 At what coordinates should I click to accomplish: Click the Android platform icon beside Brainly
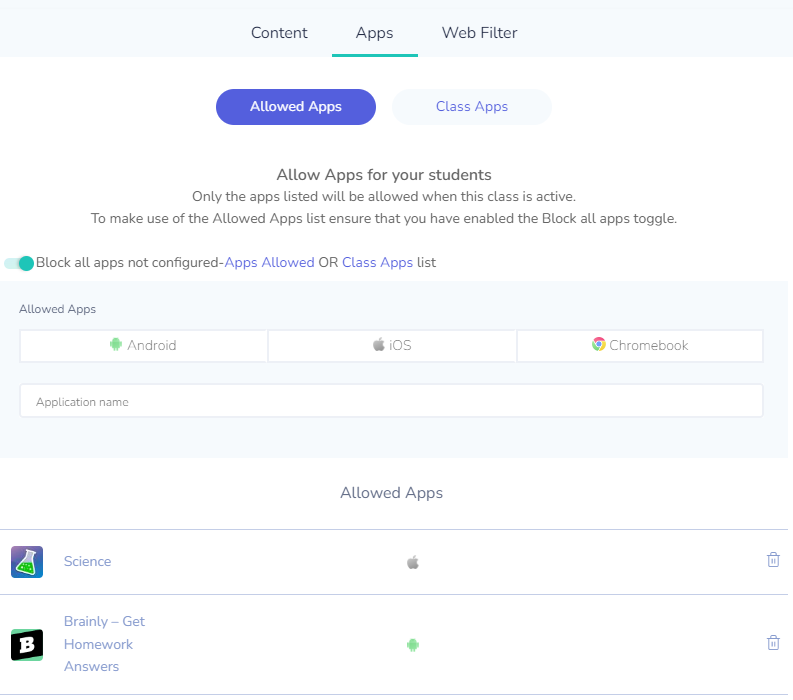point(413,645)
